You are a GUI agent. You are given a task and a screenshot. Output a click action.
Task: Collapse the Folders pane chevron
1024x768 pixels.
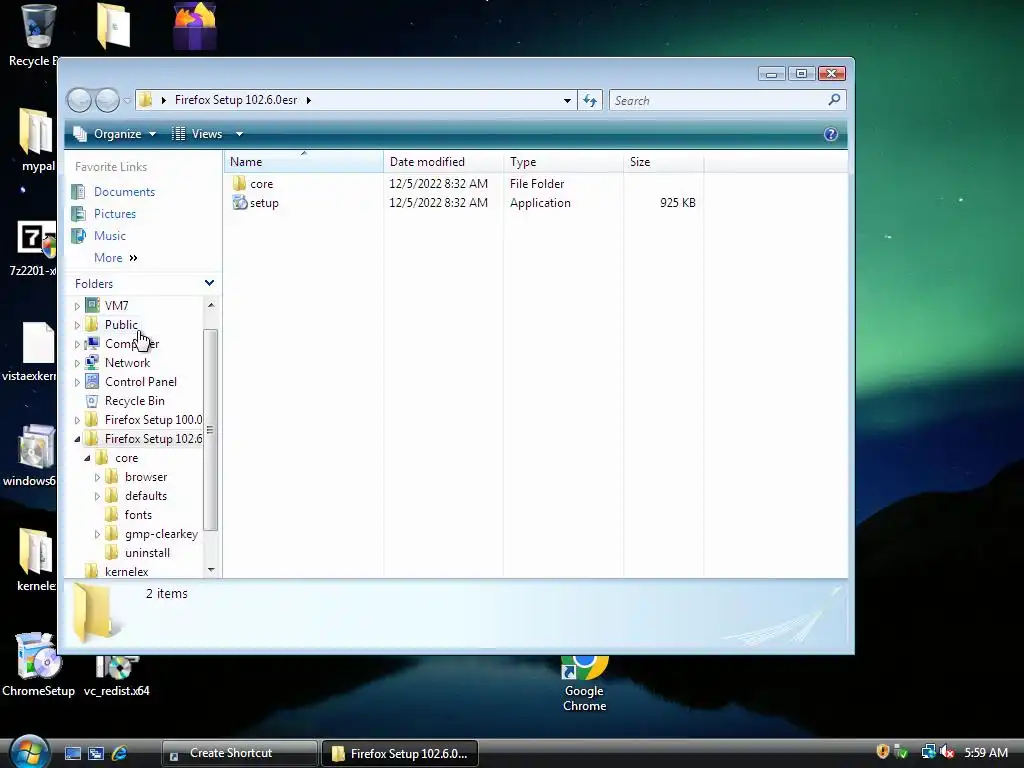[209, 283]
